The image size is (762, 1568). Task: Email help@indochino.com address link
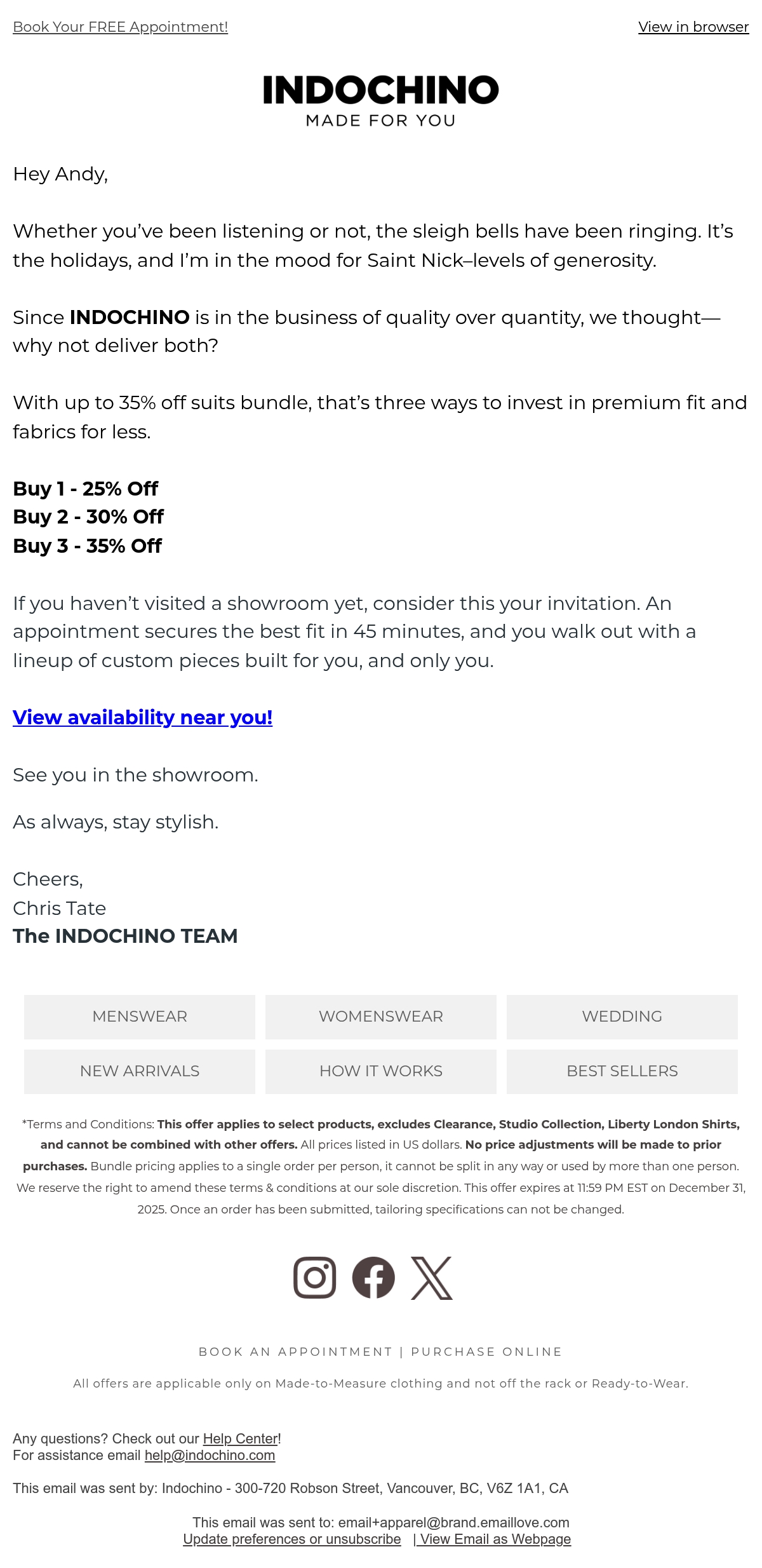[x=210, y=1455]
